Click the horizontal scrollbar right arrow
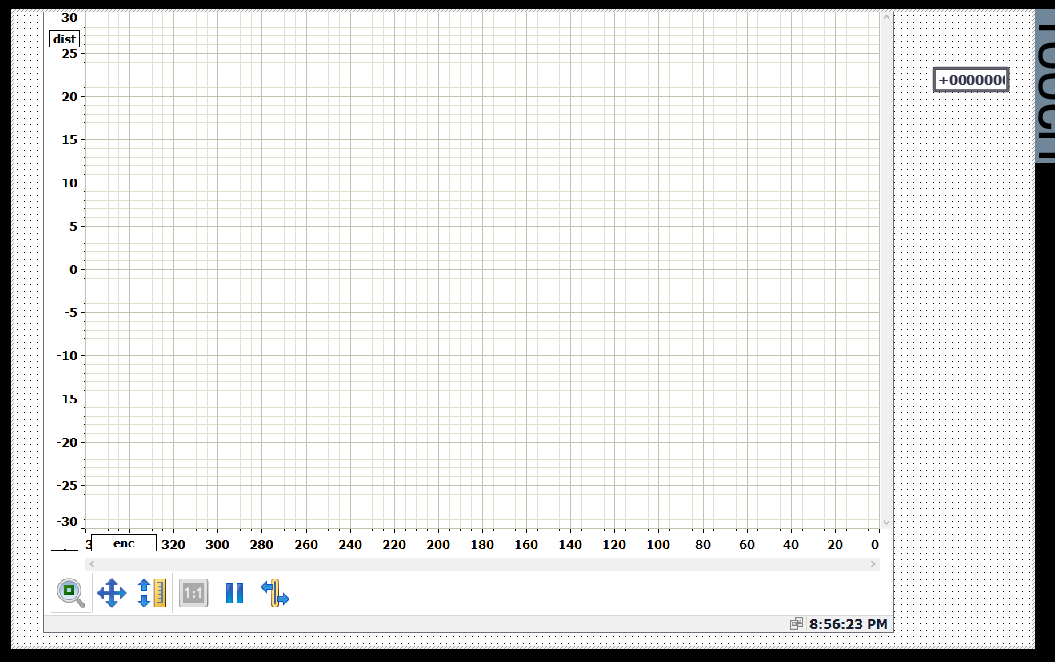Image resolution: width=1055 pixels, height=662 pixels. 873,564
